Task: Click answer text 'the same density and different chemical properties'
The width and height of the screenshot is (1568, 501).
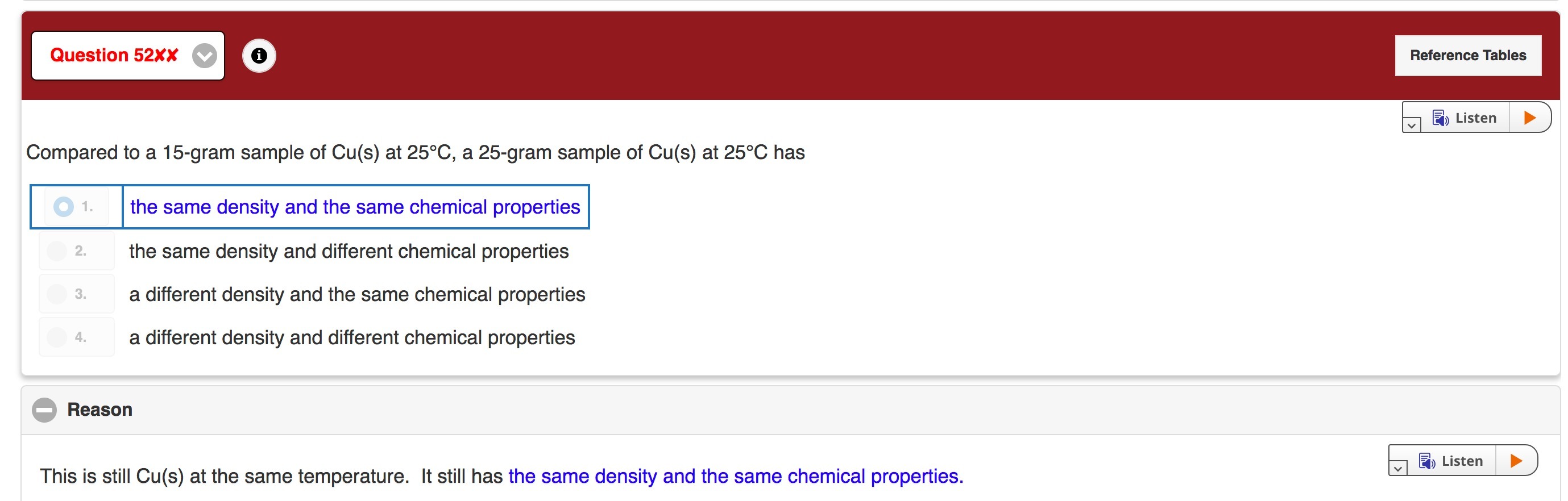Action: pyautogui.click(x=349, y=251)
